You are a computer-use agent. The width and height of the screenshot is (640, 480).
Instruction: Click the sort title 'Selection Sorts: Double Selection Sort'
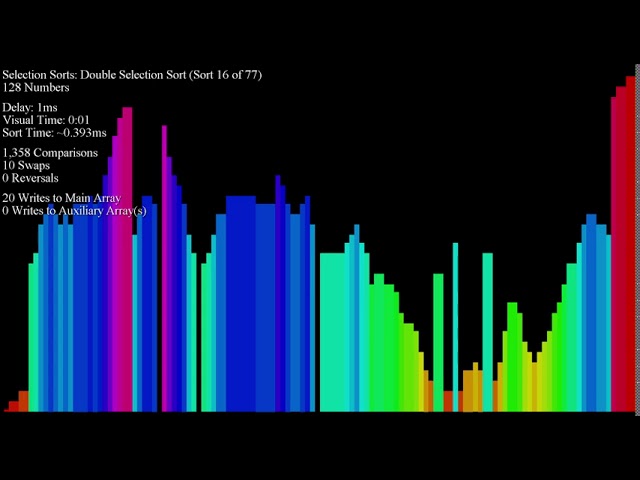[94, 75]
